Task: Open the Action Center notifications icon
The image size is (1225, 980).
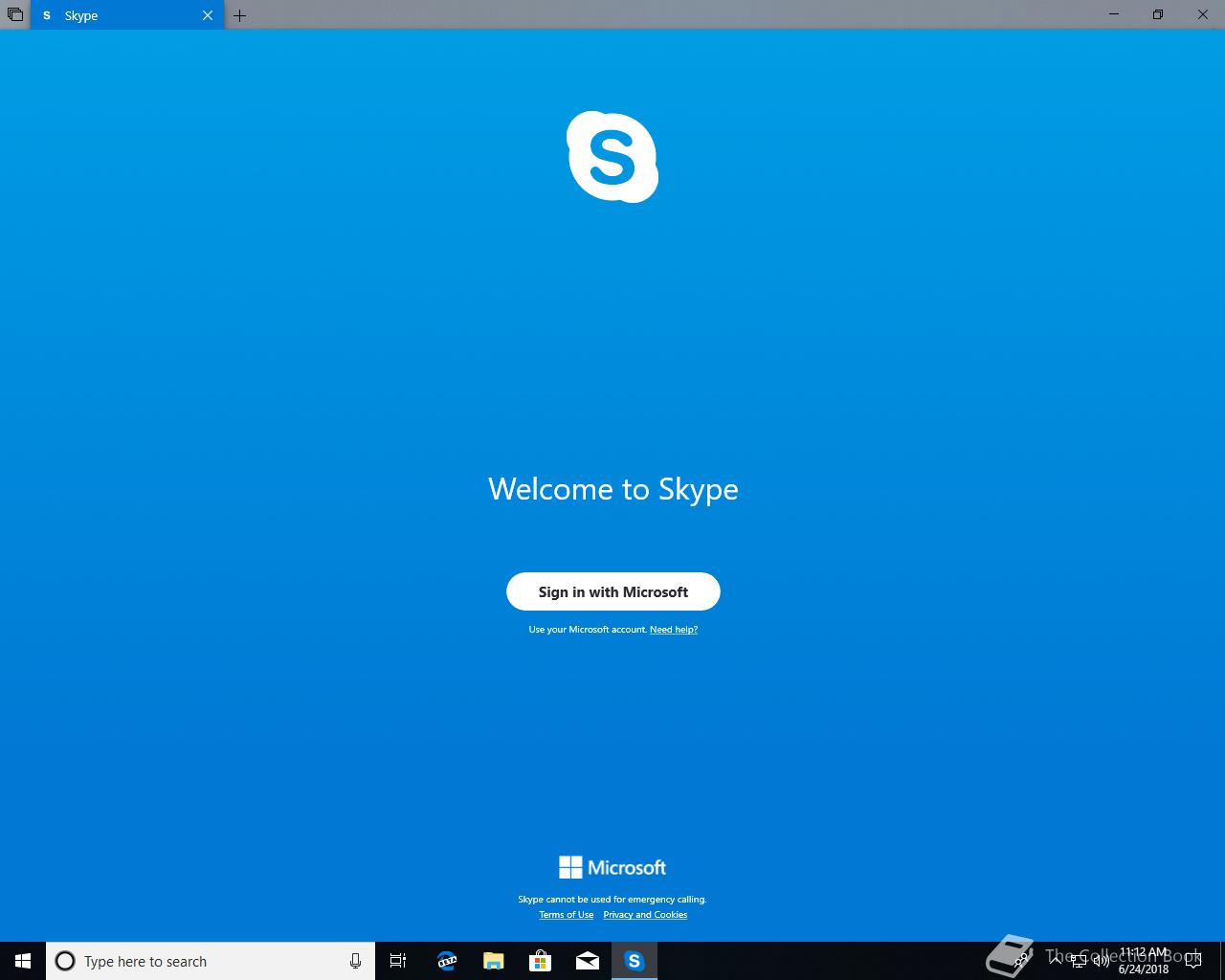Action: coord(1193,961)
